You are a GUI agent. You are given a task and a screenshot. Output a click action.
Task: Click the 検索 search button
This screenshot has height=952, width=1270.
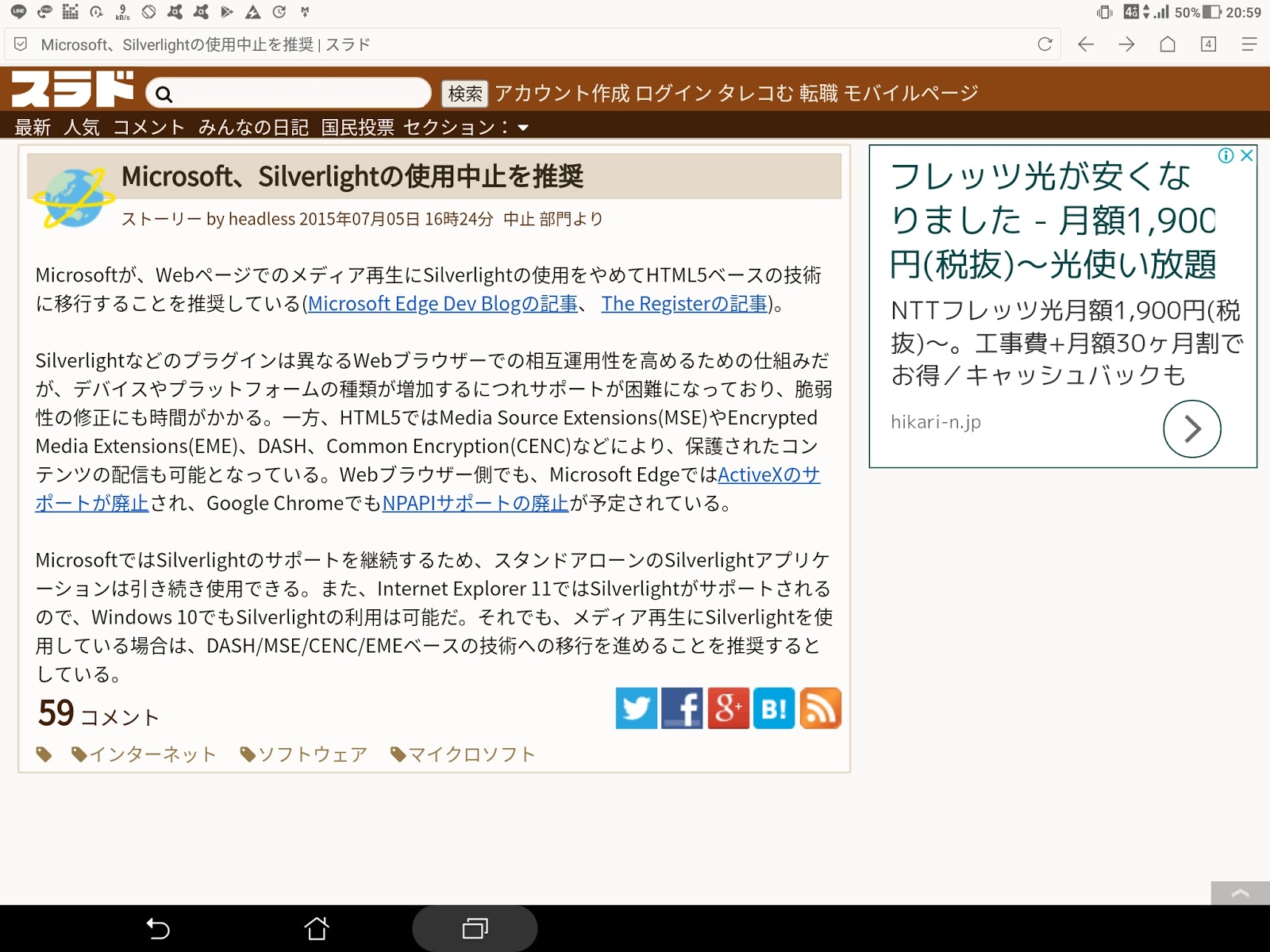point(464,94)
